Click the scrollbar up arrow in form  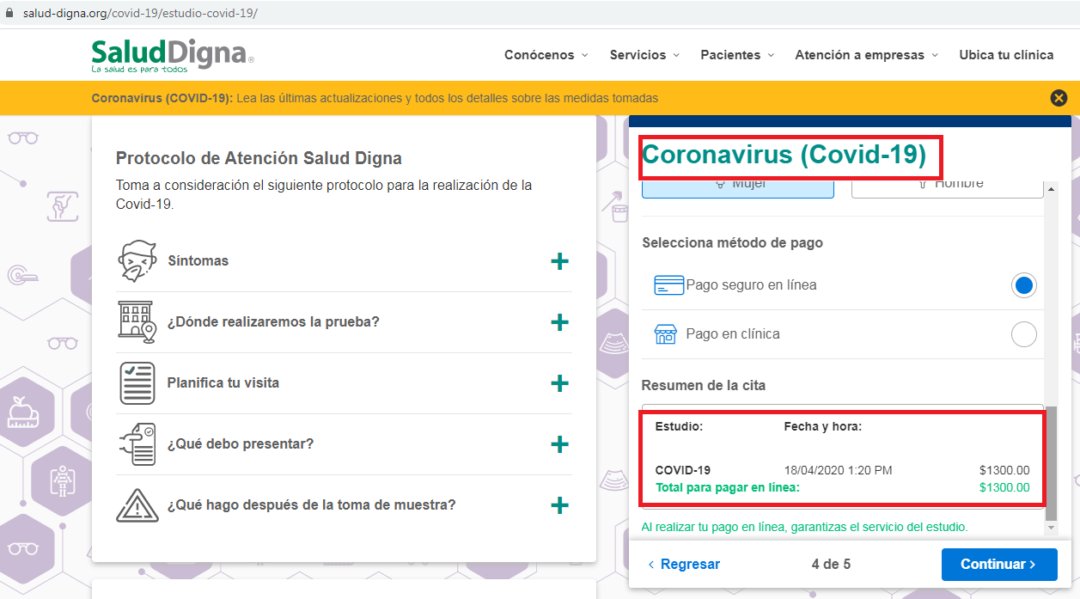1050,189
